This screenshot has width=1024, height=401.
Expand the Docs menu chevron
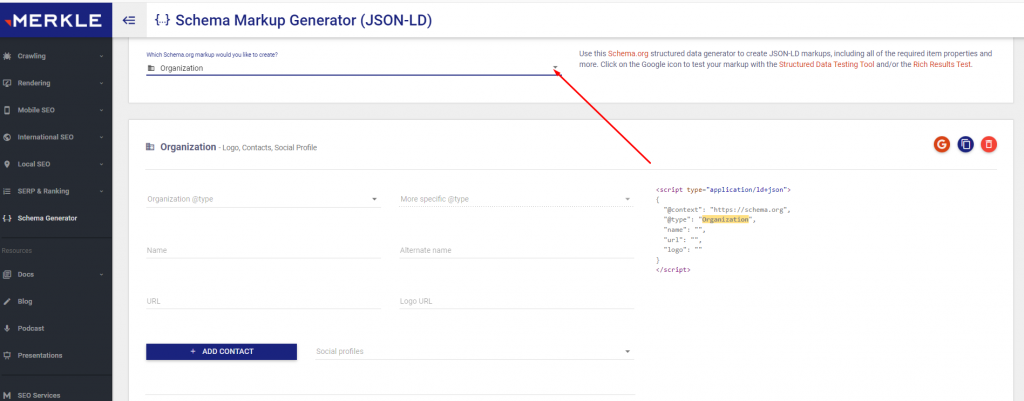click(x=101, y=274)
